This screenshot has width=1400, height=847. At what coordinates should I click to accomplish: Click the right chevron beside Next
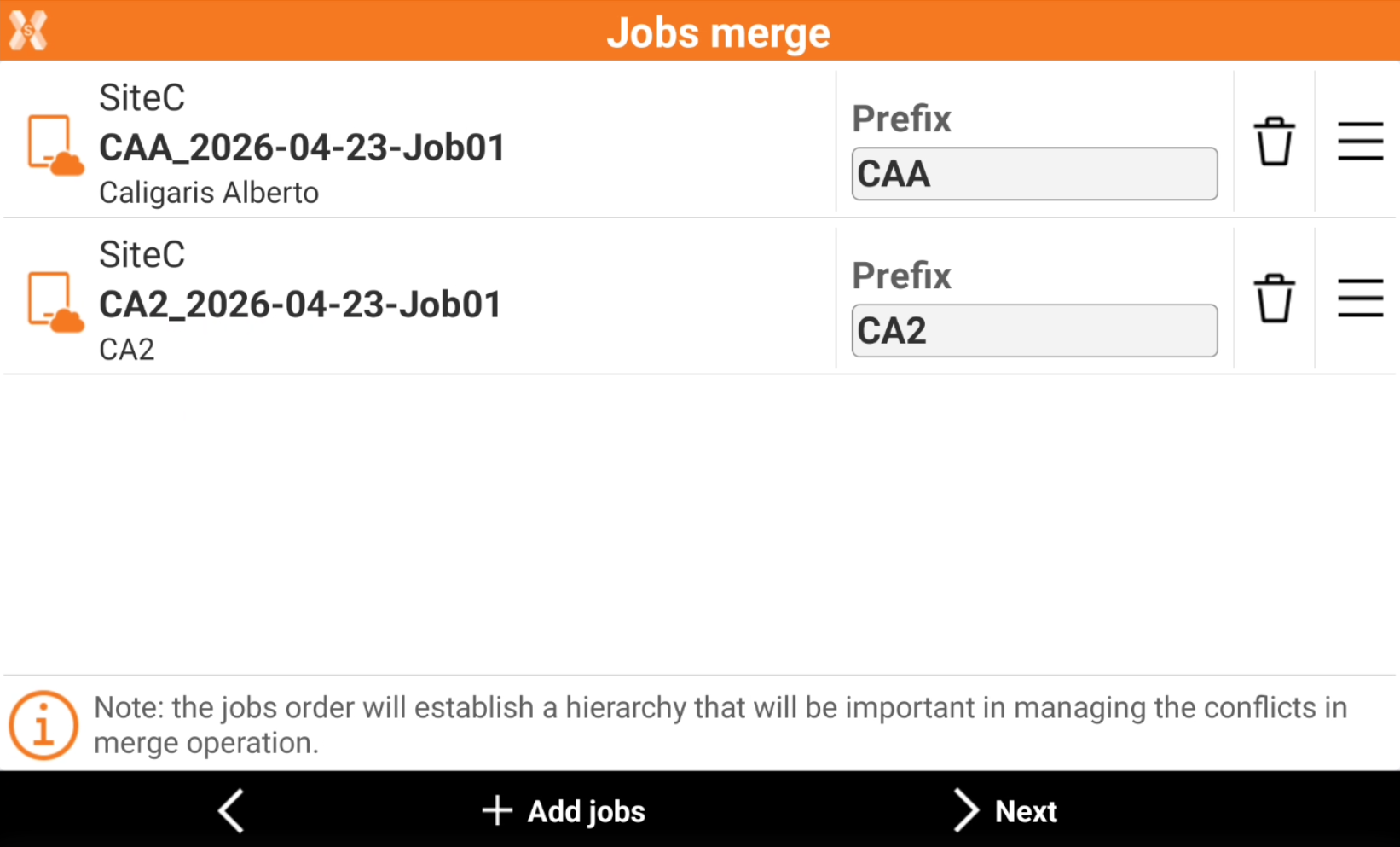(x=965, y=810)
